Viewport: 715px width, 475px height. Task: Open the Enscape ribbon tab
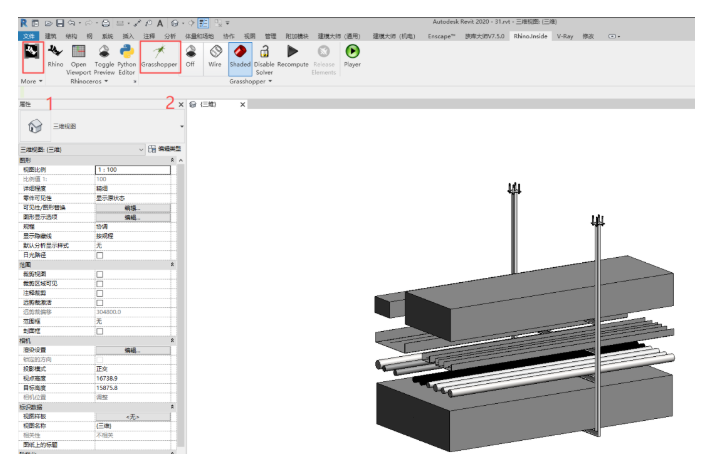click(440, 35)
